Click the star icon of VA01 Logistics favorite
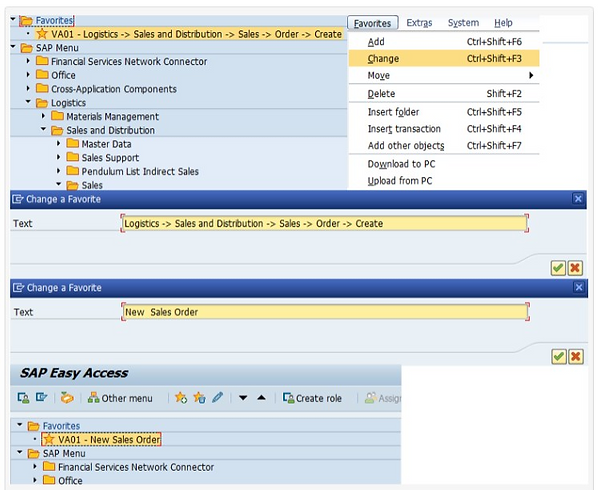This screenshot has height=490, width=600. [x=42, y=34]
